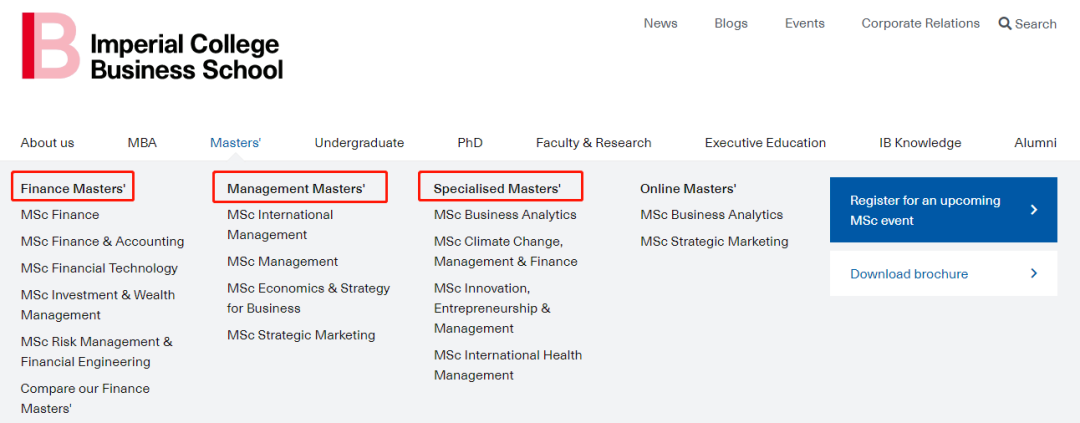Open the Blogs link
The width and height of the screenshot is (1080, 423).
pyautogui.click(x=731, y=23)
